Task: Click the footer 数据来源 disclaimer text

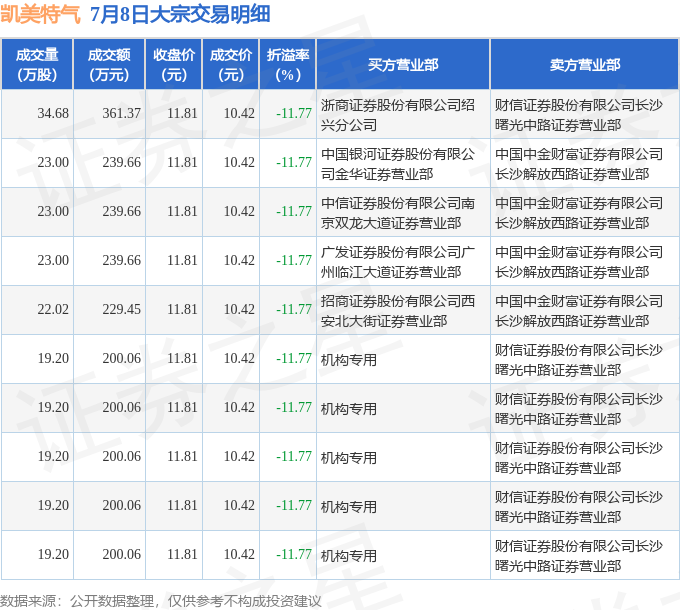Action: [x=161, y=601]
